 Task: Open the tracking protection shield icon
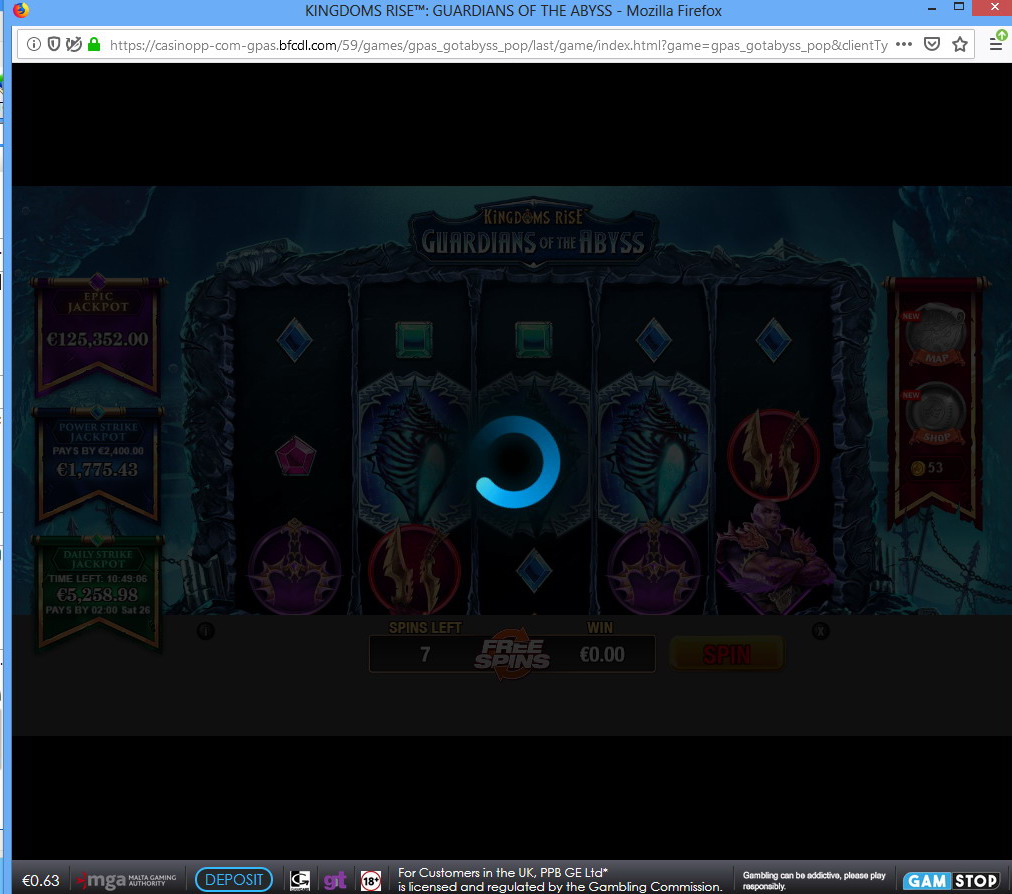coord(54,44)
